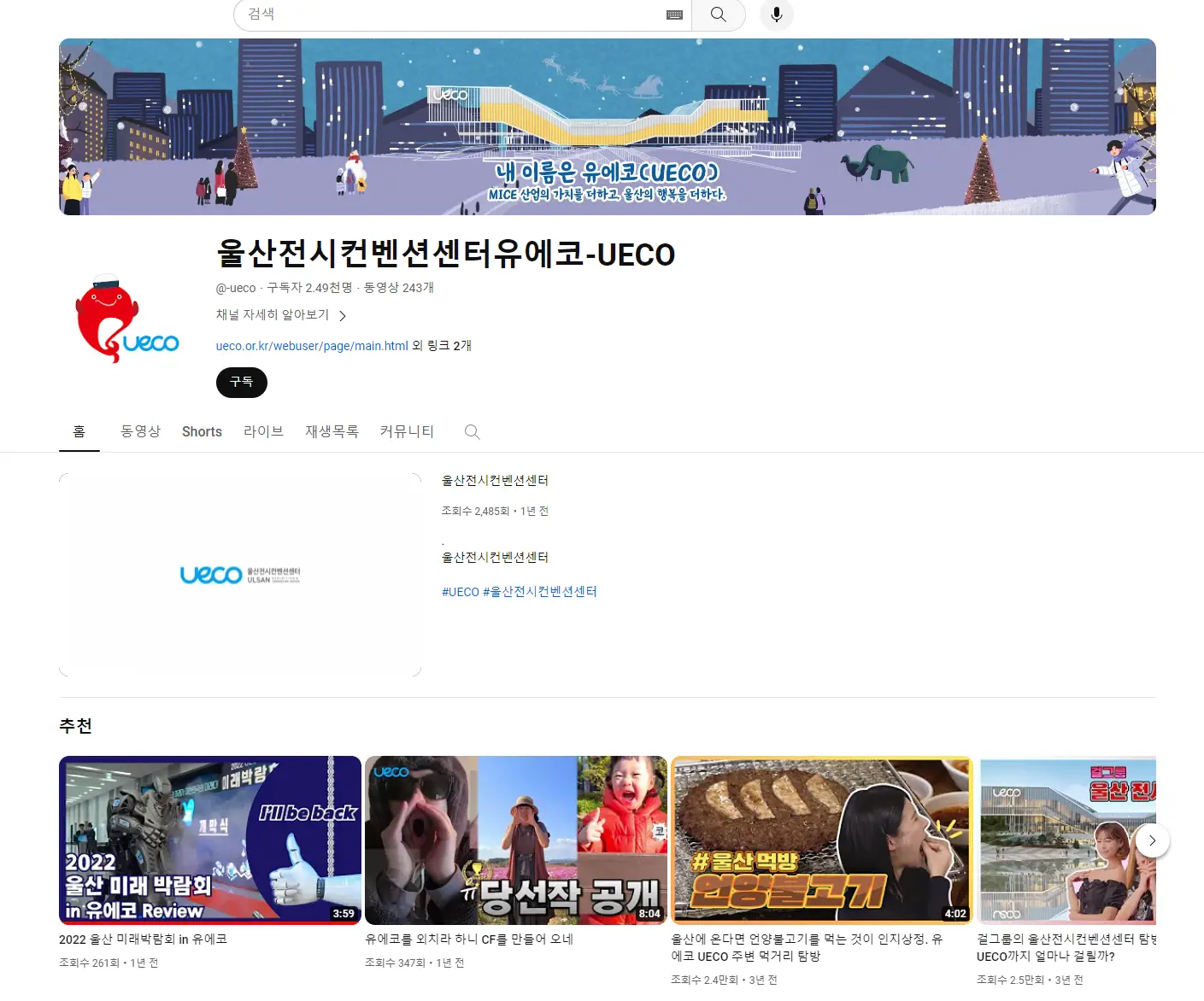Click the UECO fish logo channel avatar
This screenshot has width=1204, height=1001.
pos(127,319)
